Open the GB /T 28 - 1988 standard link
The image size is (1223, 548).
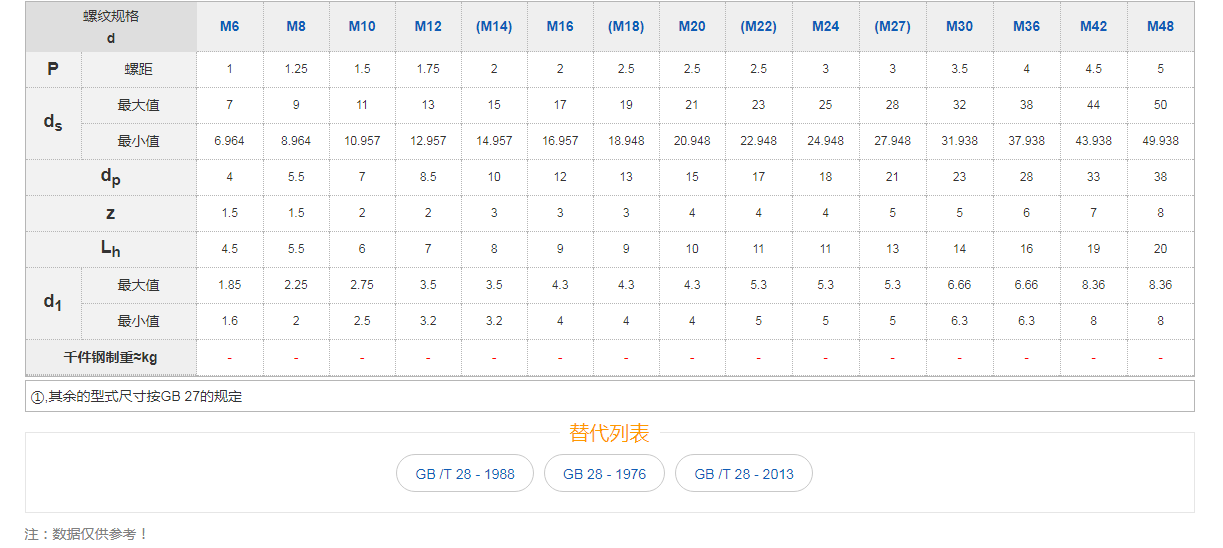click(465, 474)
